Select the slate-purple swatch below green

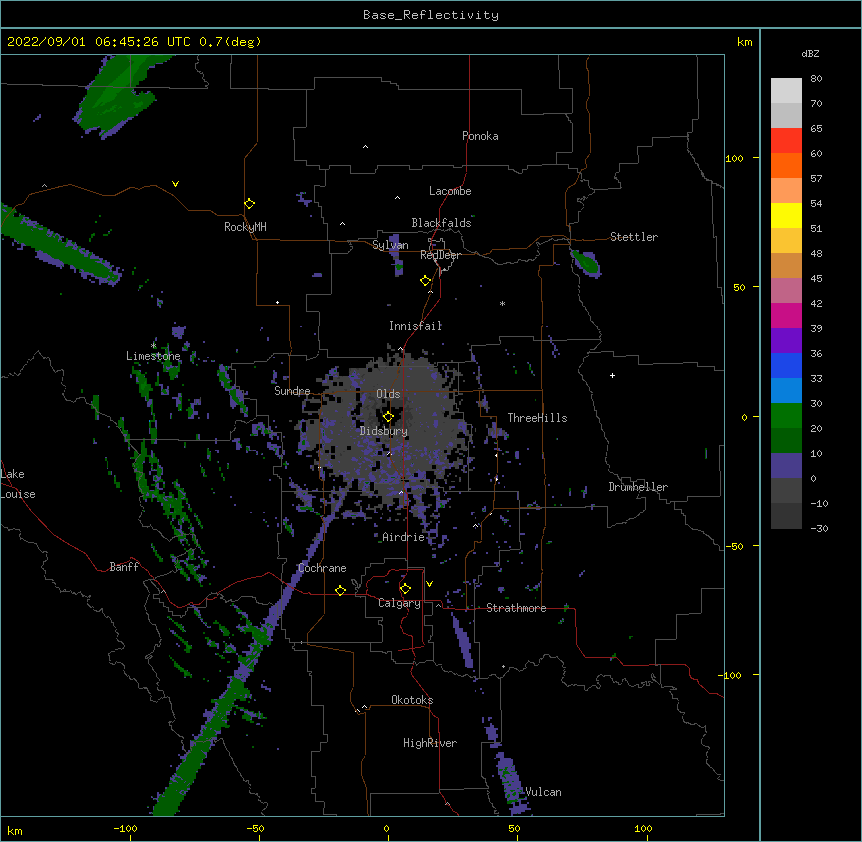click(x=786, y=466)
